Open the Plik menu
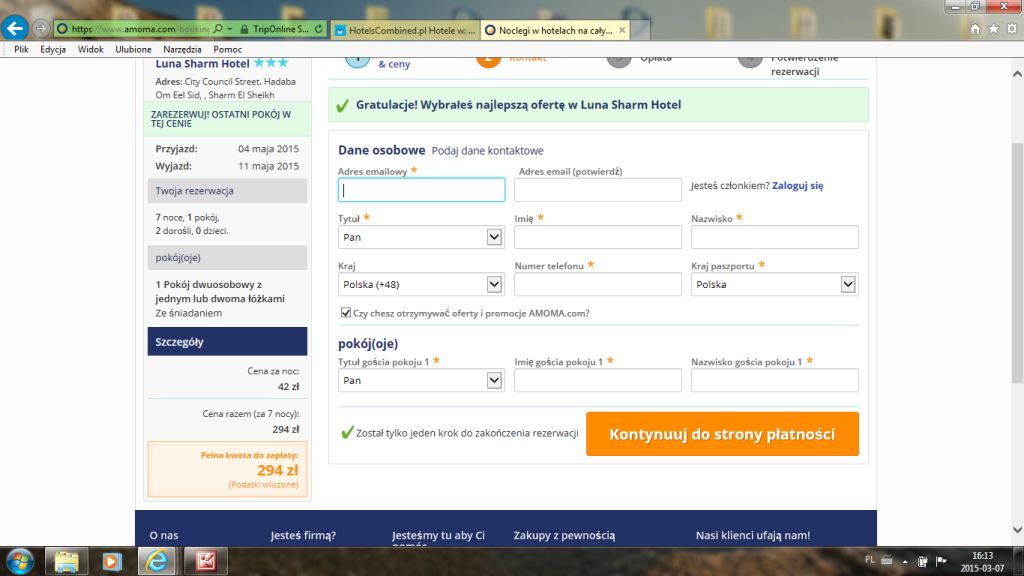The height and width of the screenshot is (576, 1024). point(22,49)
